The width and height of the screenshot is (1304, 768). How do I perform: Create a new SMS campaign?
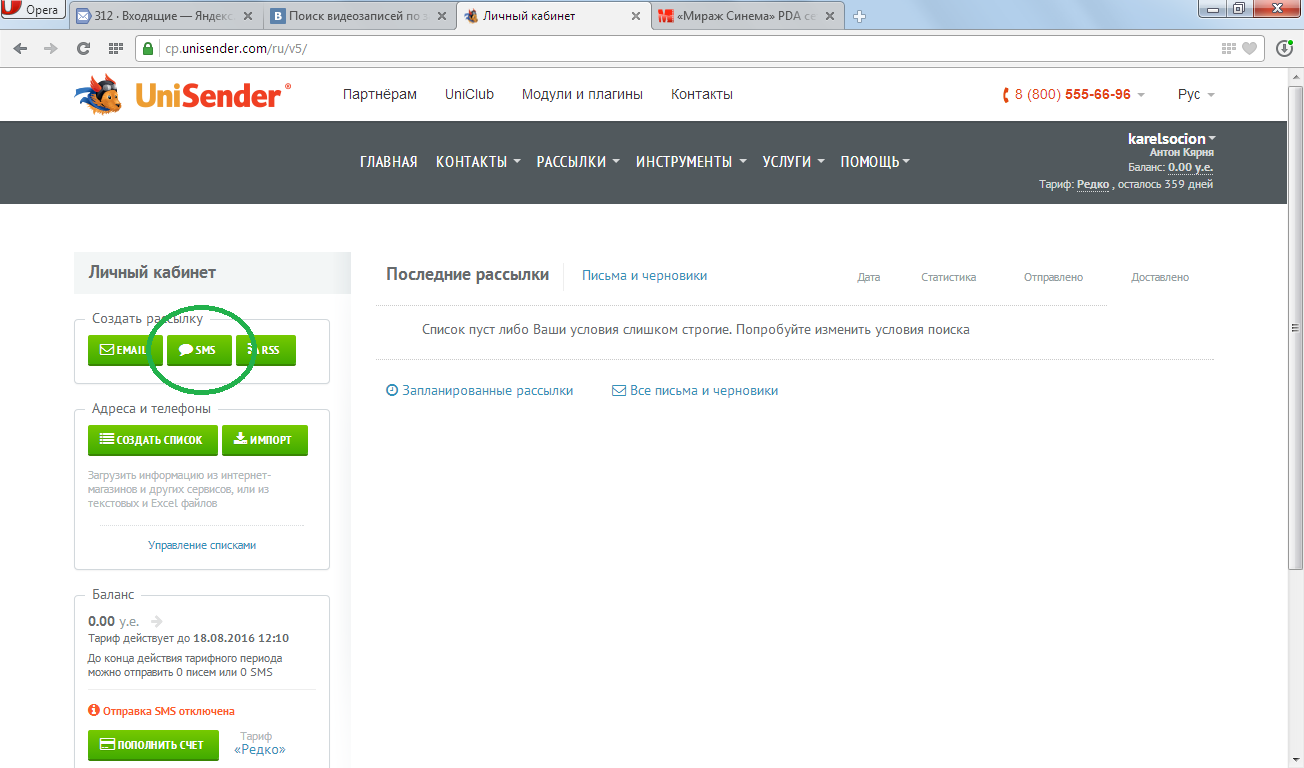(198, 350)
